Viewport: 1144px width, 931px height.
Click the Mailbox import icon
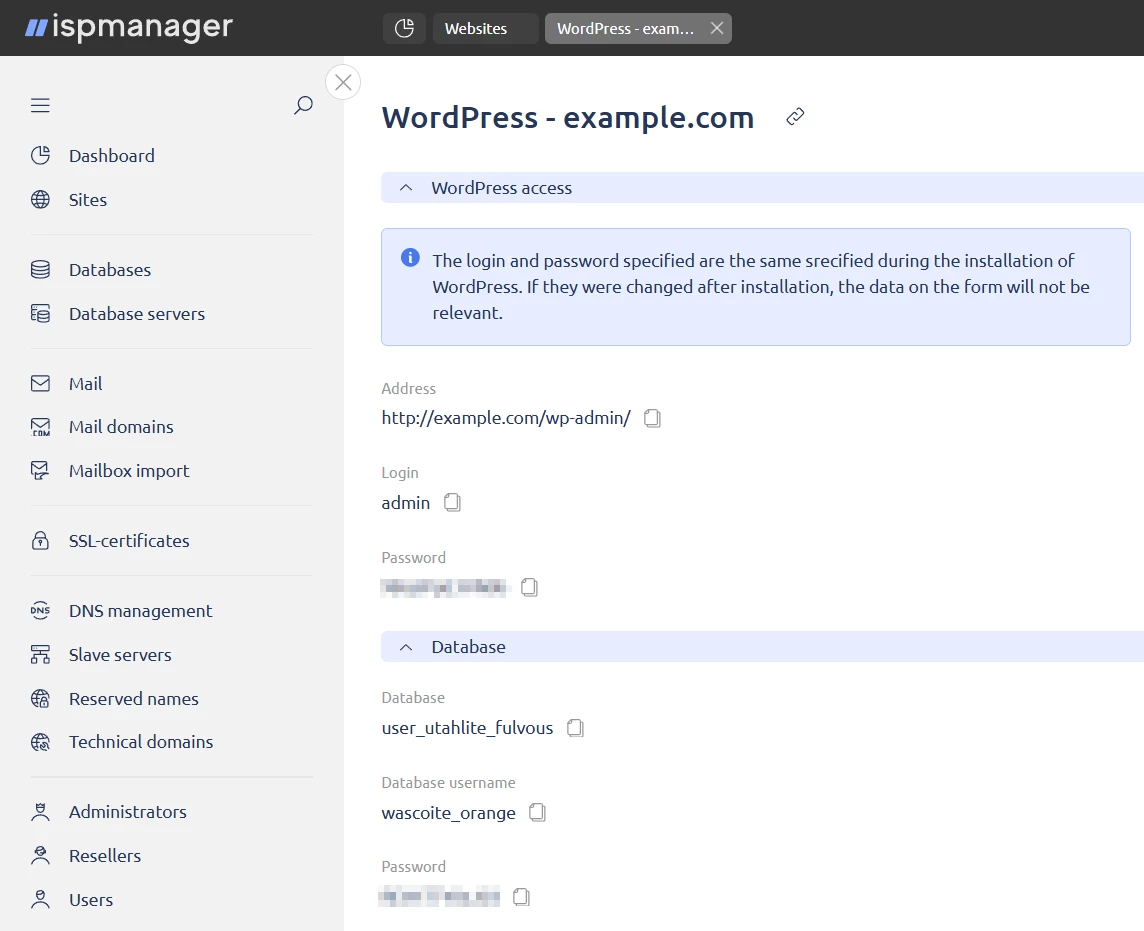tap(41, 471)
